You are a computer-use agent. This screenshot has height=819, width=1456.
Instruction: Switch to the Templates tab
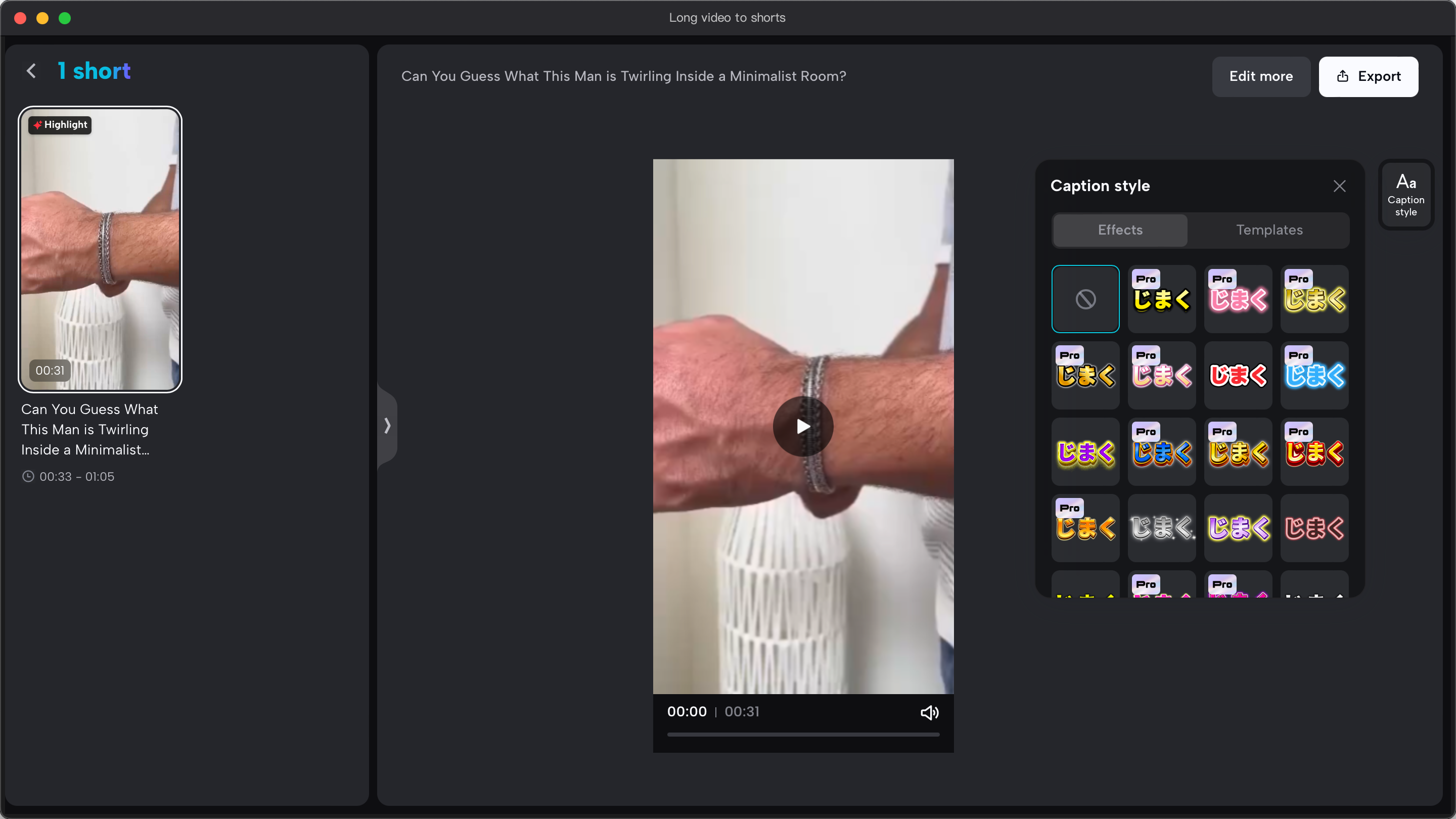[1269, 230]
